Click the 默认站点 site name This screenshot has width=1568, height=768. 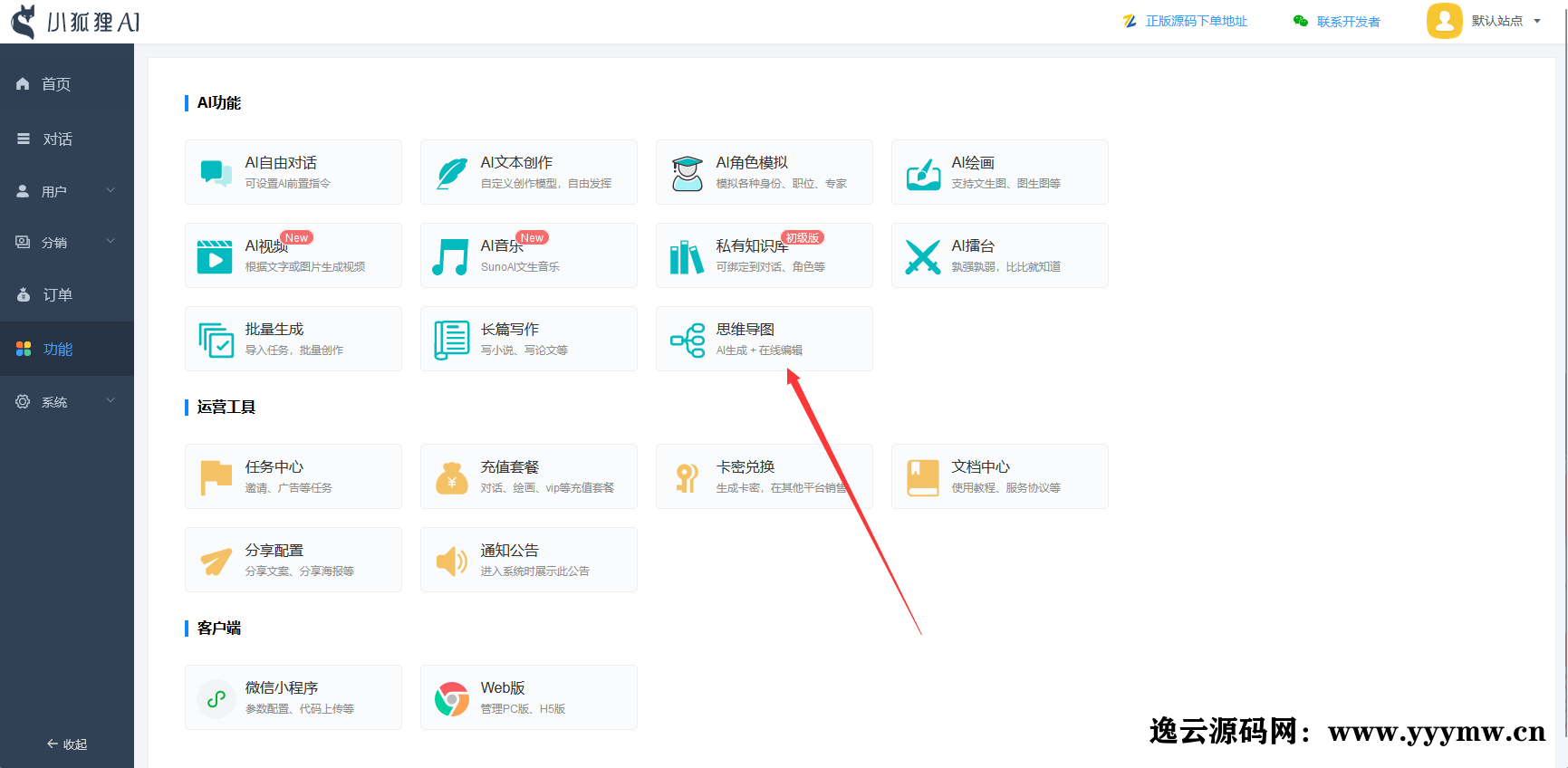1496,21
